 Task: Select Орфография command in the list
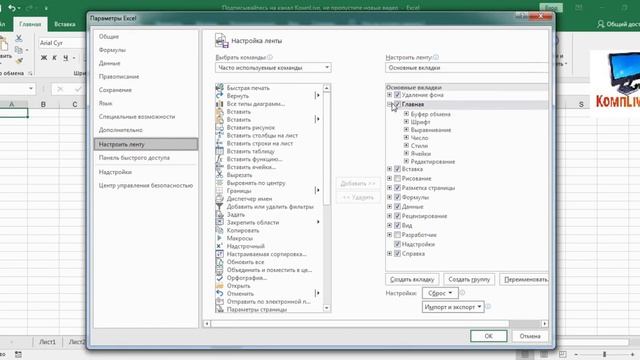pyautogui.click(x=269, y=278)
